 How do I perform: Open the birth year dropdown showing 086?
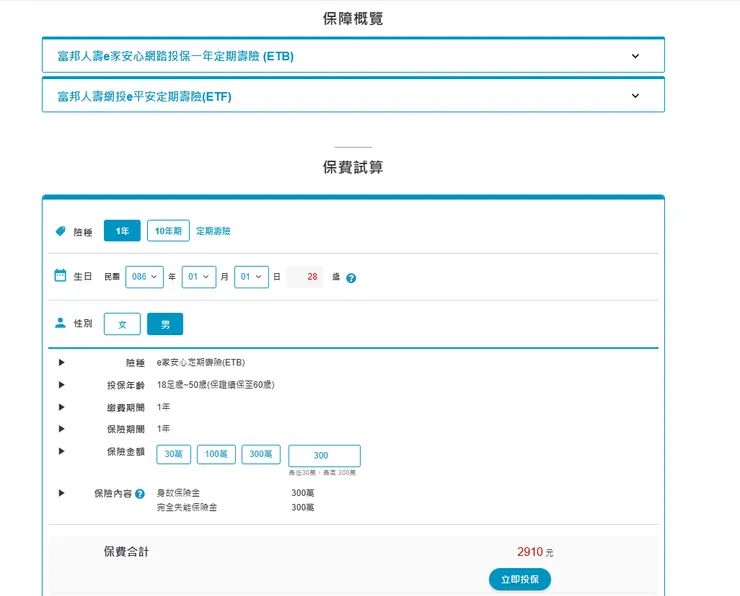tap(144, 277)
